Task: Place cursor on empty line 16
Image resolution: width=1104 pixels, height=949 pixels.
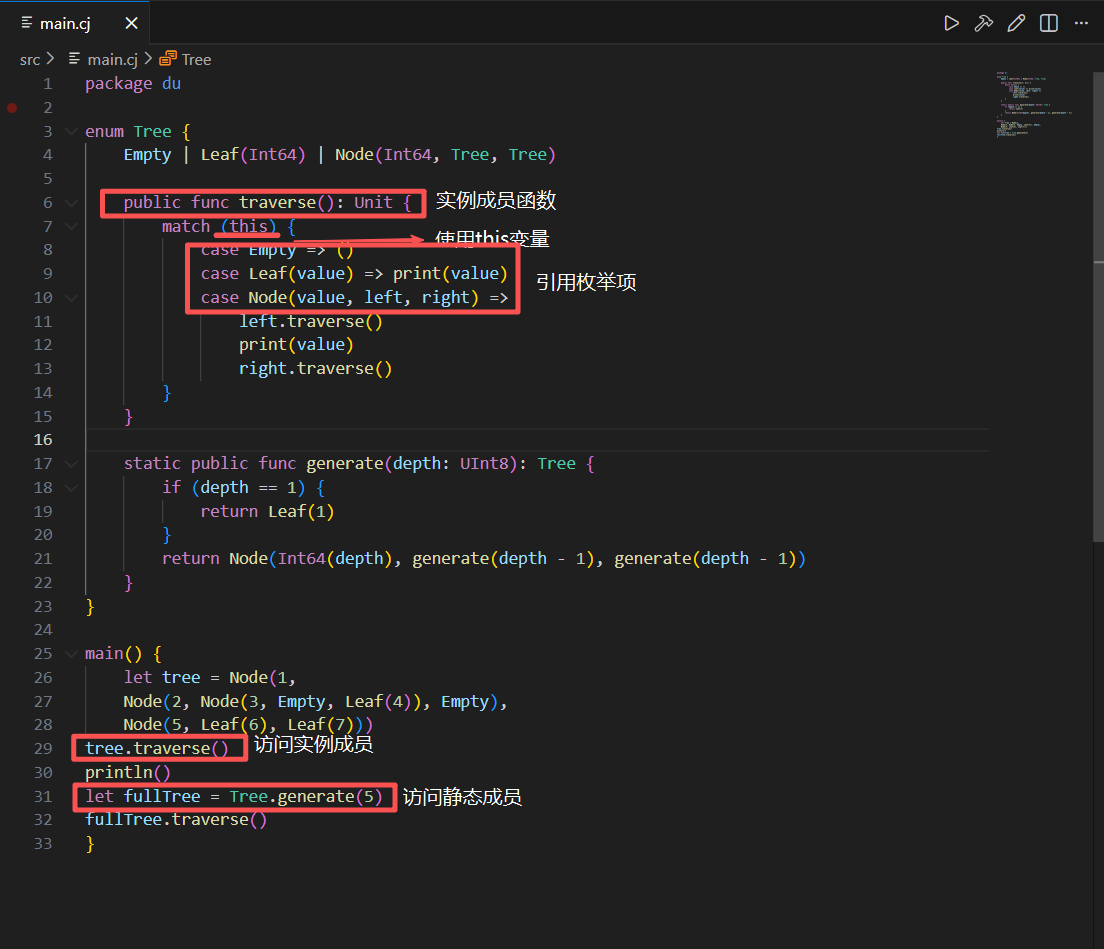Action: 537,440
